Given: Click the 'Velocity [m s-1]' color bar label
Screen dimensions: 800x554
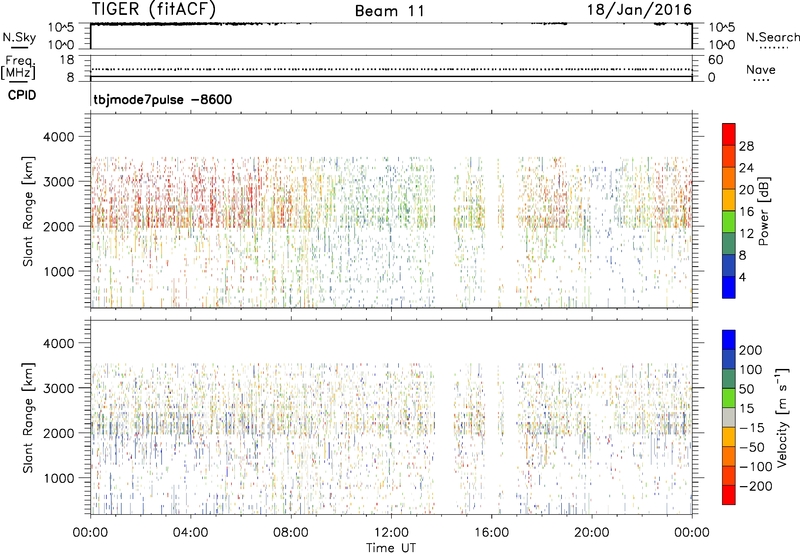Looking at the screenshot, I should 783,417.
